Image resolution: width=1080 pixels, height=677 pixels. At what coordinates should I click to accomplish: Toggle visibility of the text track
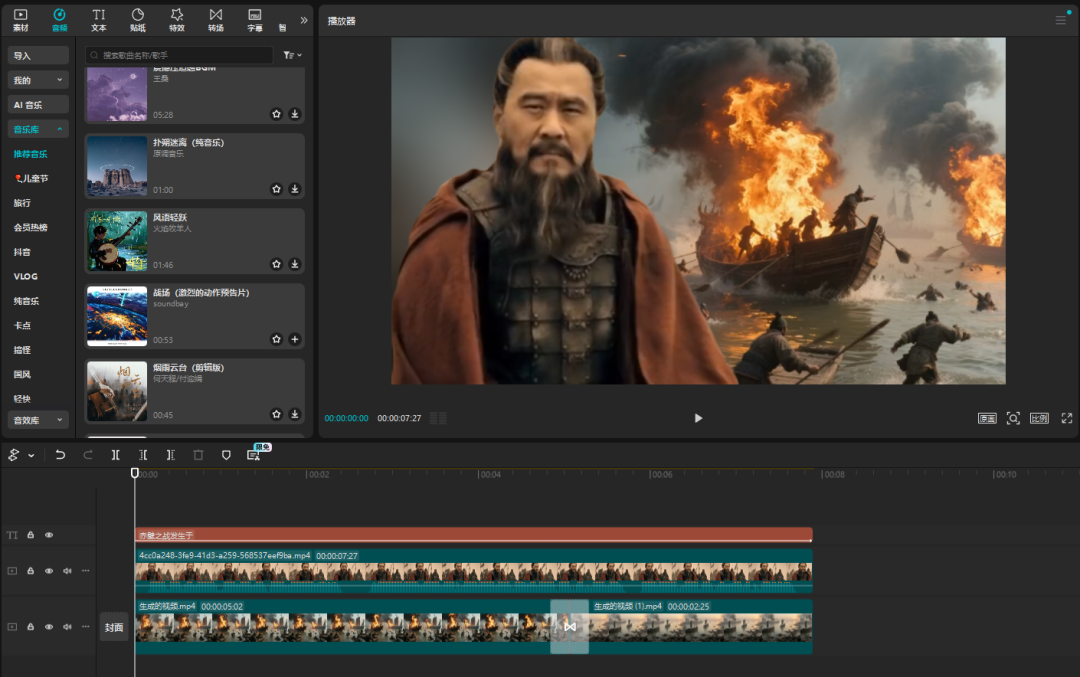(49, 535)
